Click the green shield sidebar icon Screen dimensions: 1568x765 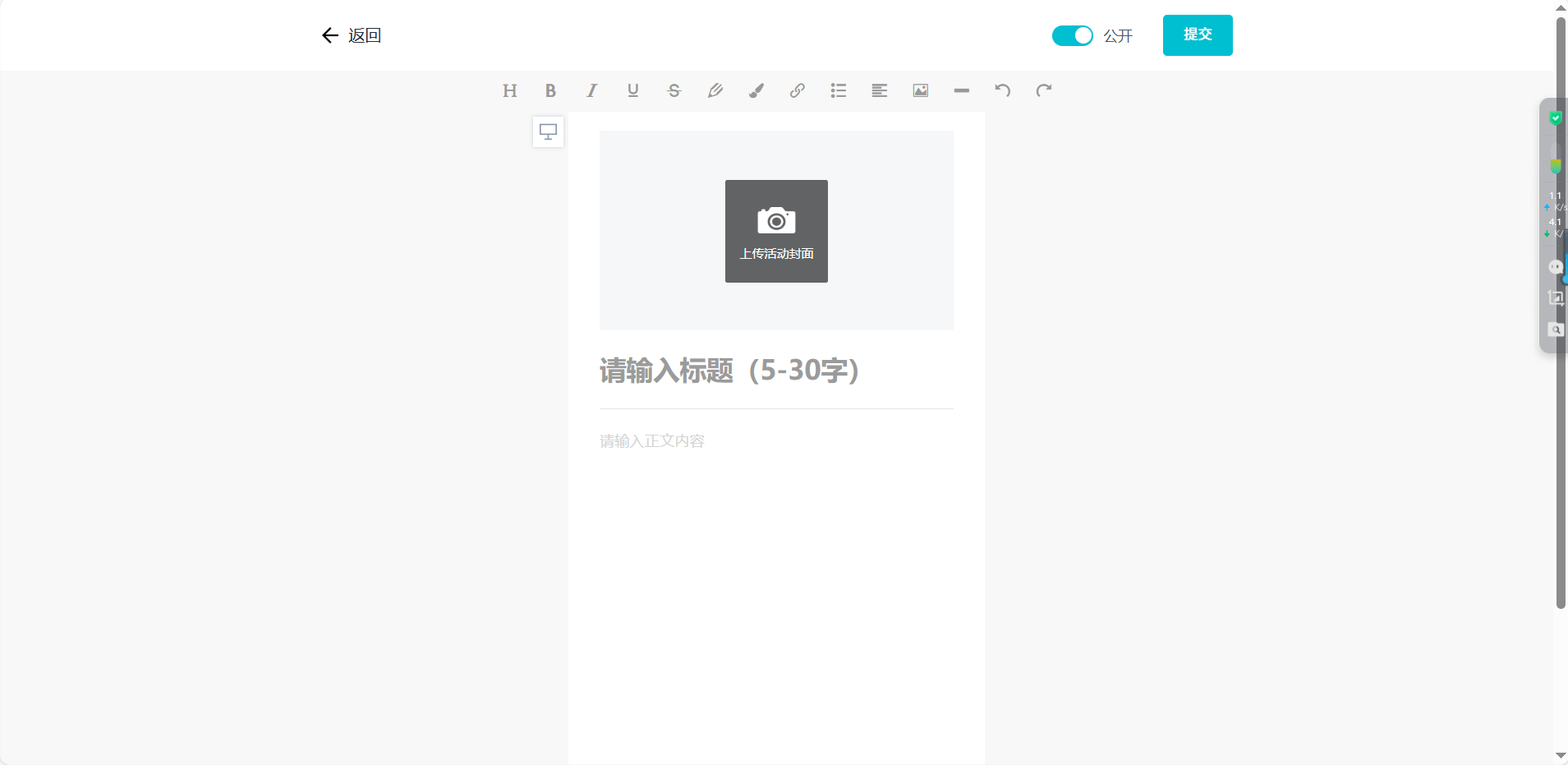1555,118
